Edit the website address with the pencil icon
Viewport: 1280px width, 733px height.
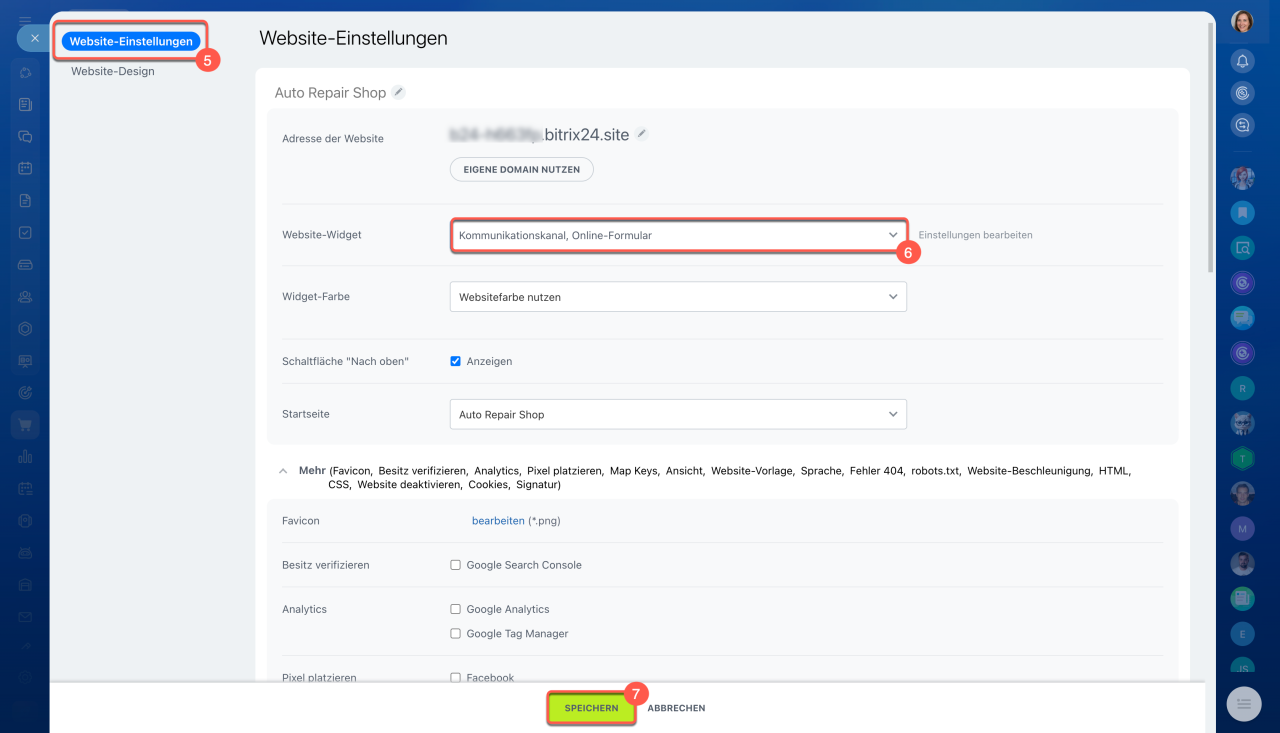click(642, 134)
